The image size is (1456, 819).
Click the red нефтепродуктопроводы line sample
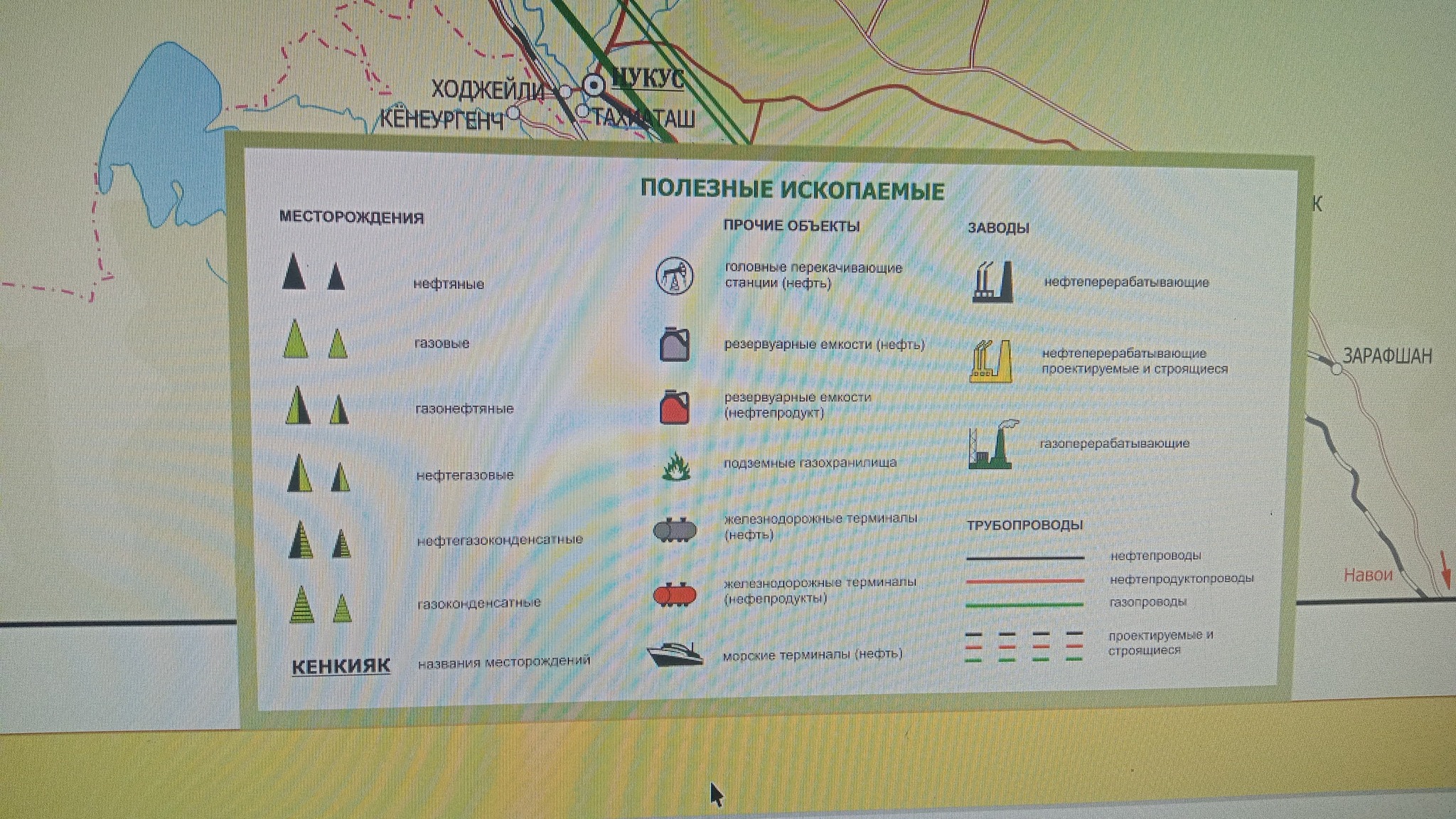1024,582
